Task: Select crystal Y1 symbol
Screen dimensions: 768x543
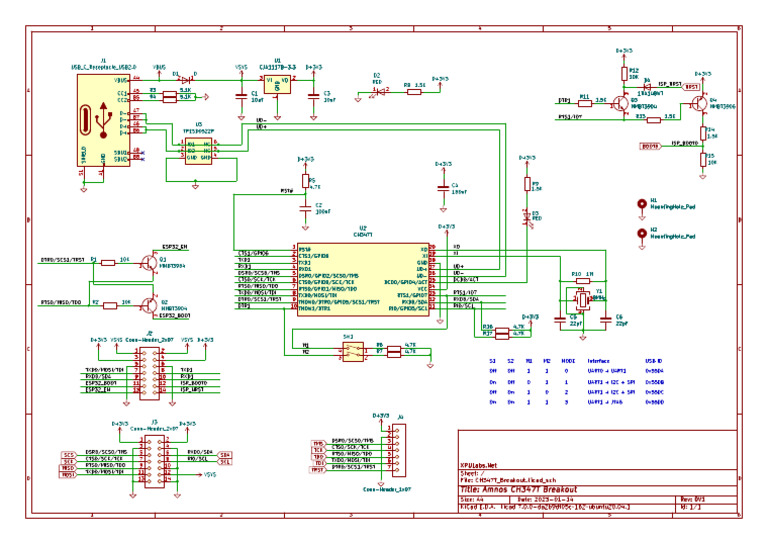Action: tap(582, 300)
